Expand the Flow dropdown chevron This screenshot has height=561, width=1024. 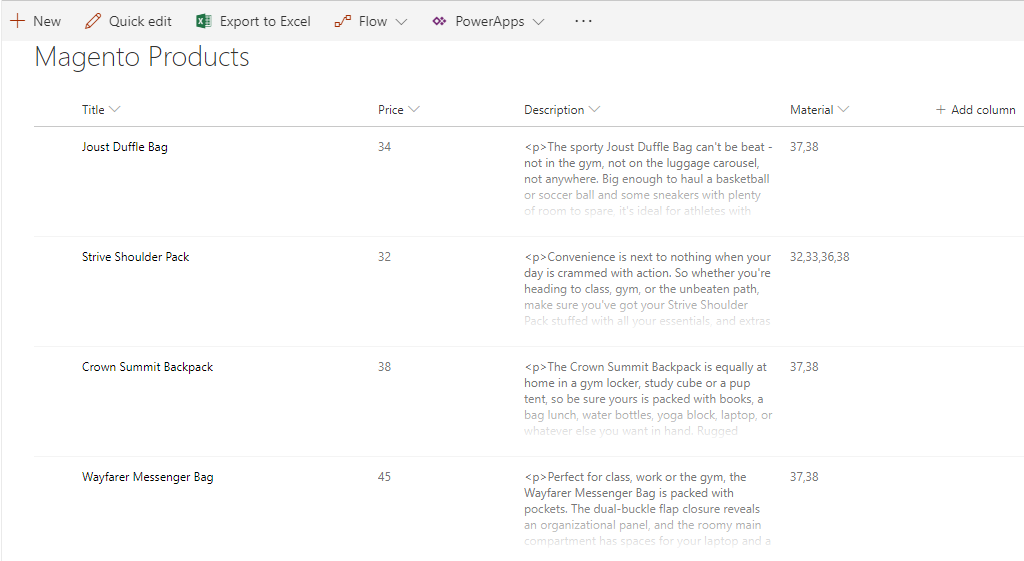401,22
